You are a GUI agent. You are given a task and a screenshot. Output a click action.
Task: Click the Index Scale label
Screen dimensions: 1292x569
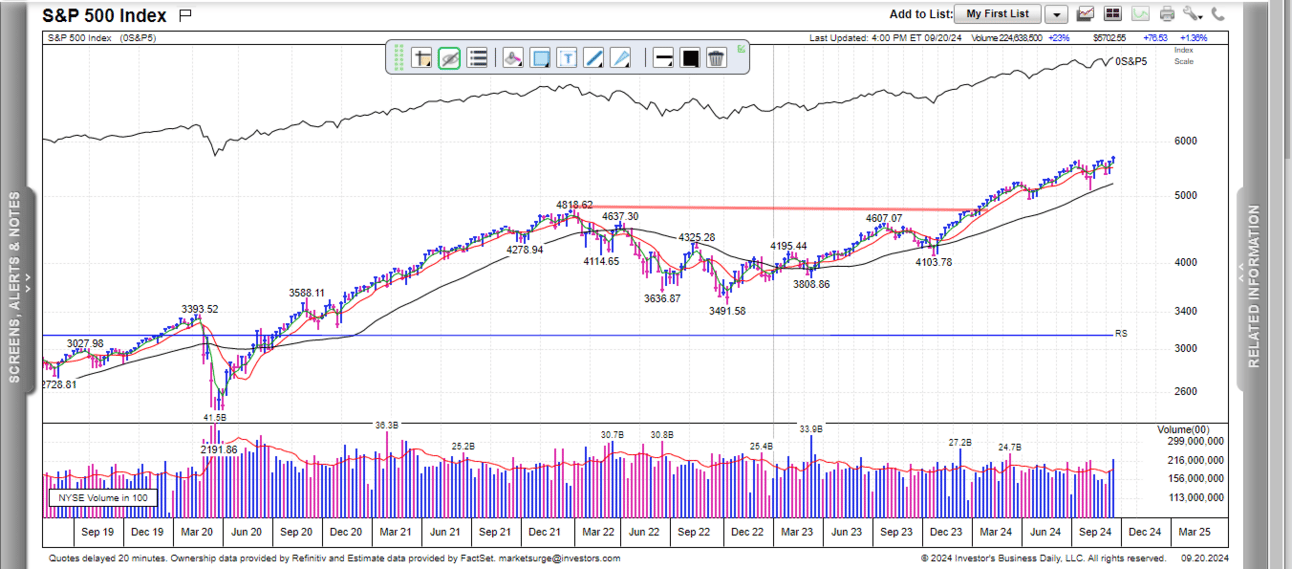(1183, 55)
